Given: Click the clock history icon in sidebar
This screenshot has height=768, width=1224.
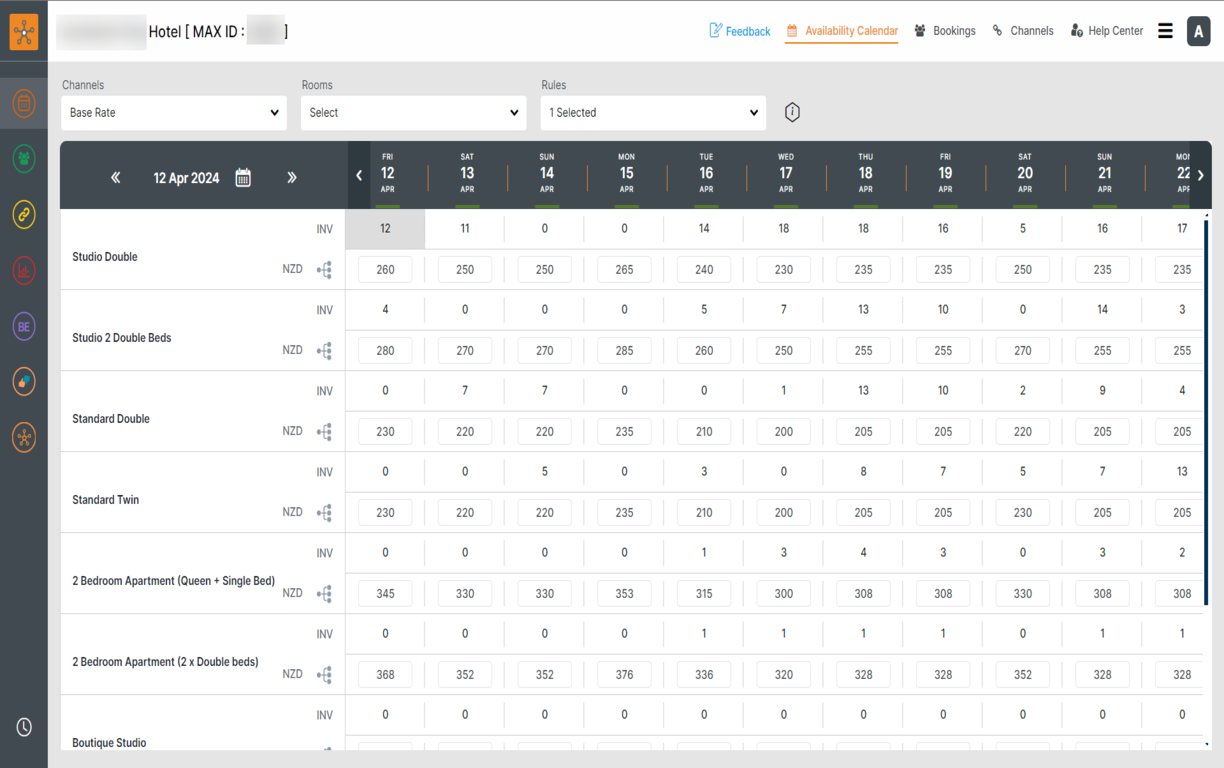Looking at the screenshot, I should point(24,727).
